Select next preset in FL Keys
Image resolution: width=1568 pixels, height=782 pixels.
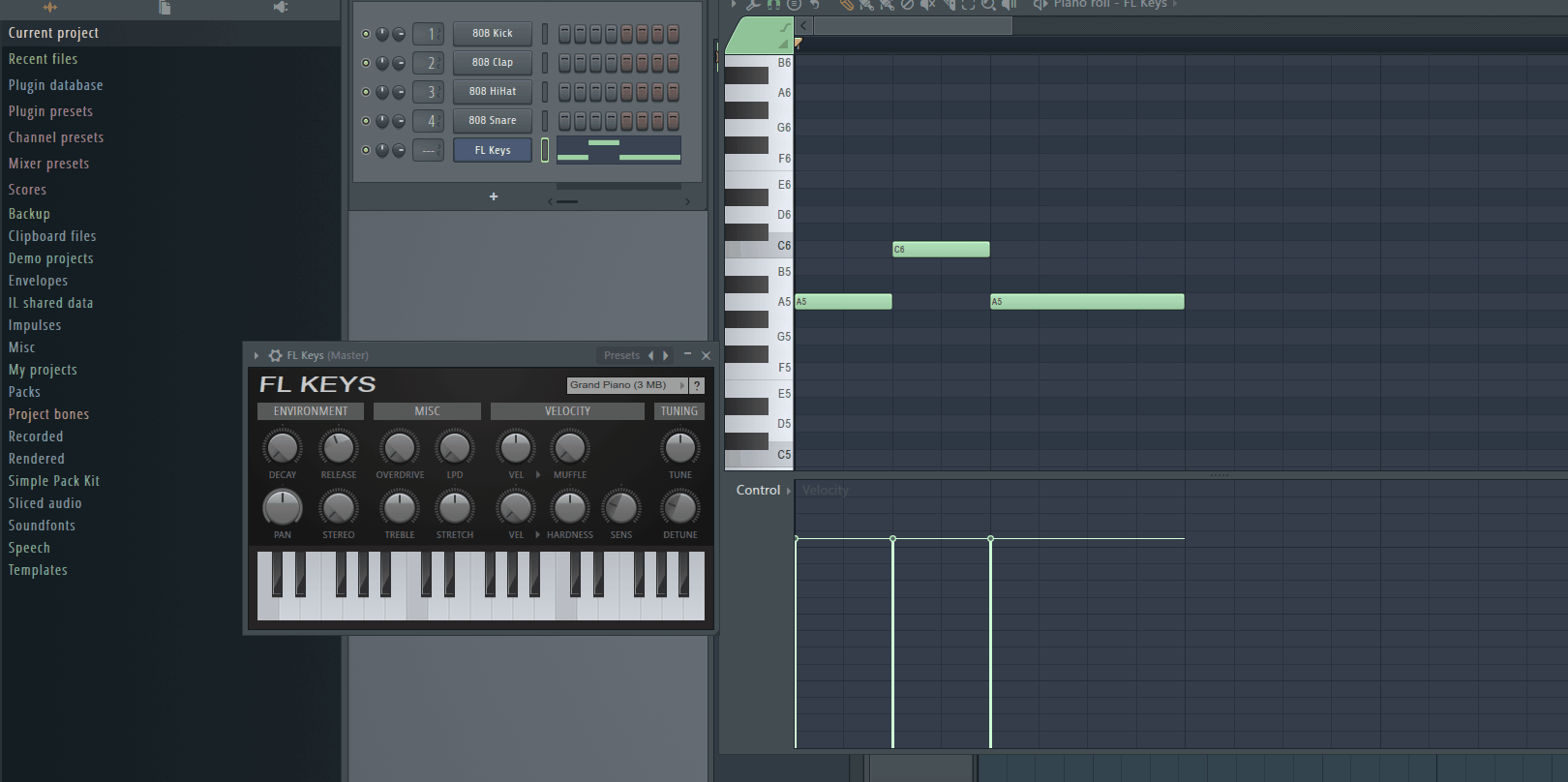point(665,355)
